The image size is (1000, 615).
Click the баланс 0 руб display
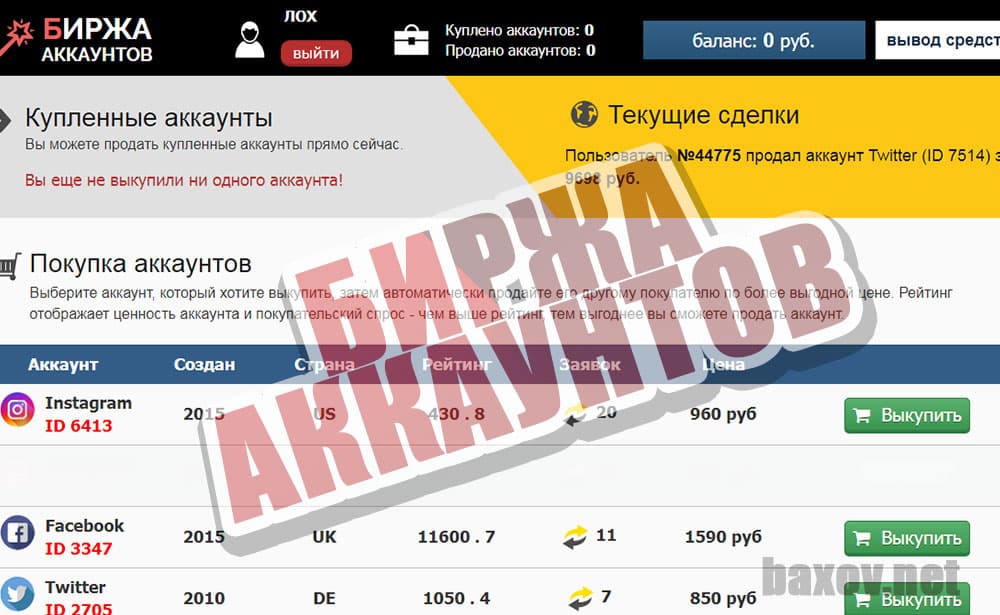(x=753, y=39)
